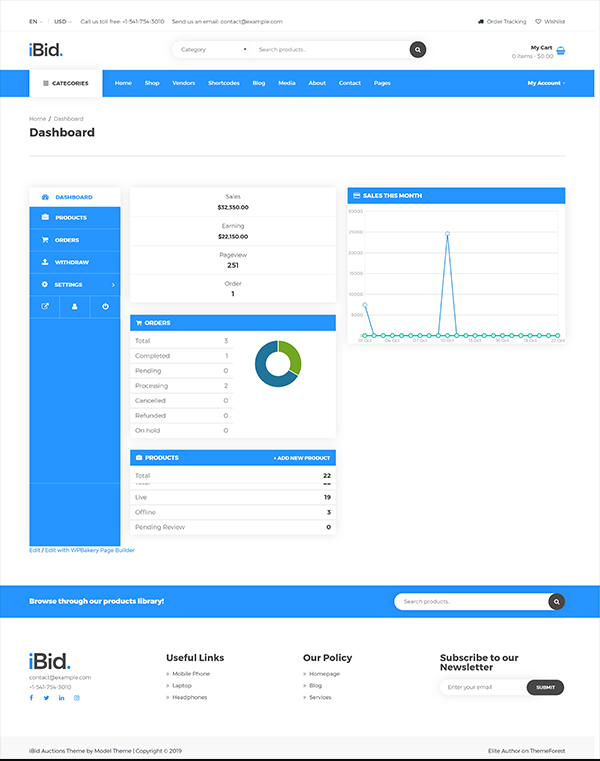Open the visit store external link icon
Image resolution: width=600 pixels, height=761 pixels.
pyautogui.click(x=45, y=306)
